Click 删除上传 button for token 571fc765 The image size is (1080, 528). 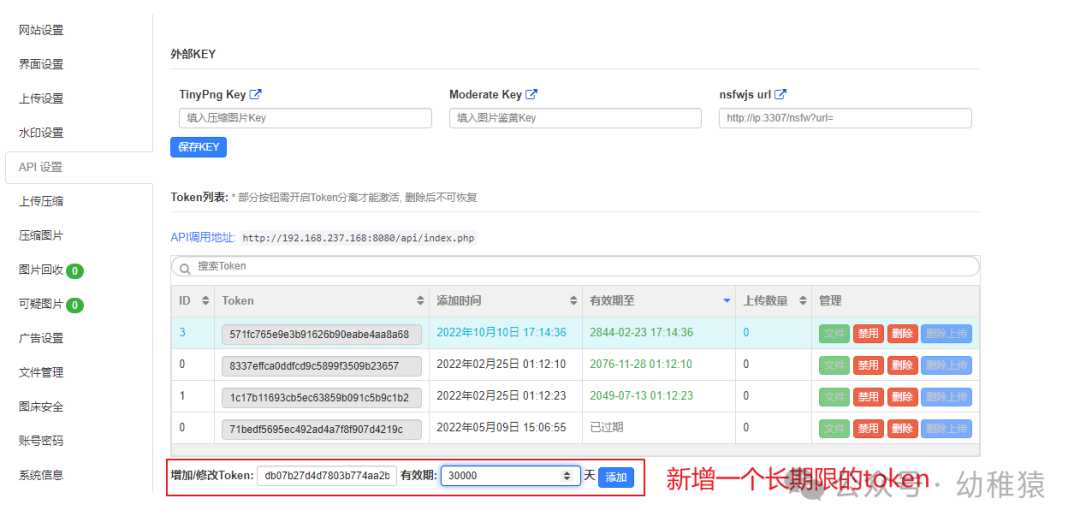[946, 334]
